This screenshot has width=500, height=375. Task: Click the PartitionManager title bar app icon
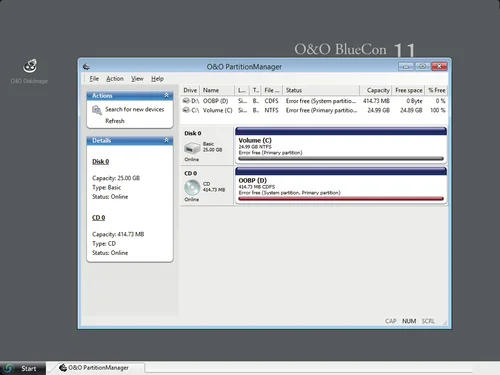click(x=86, y=67)
